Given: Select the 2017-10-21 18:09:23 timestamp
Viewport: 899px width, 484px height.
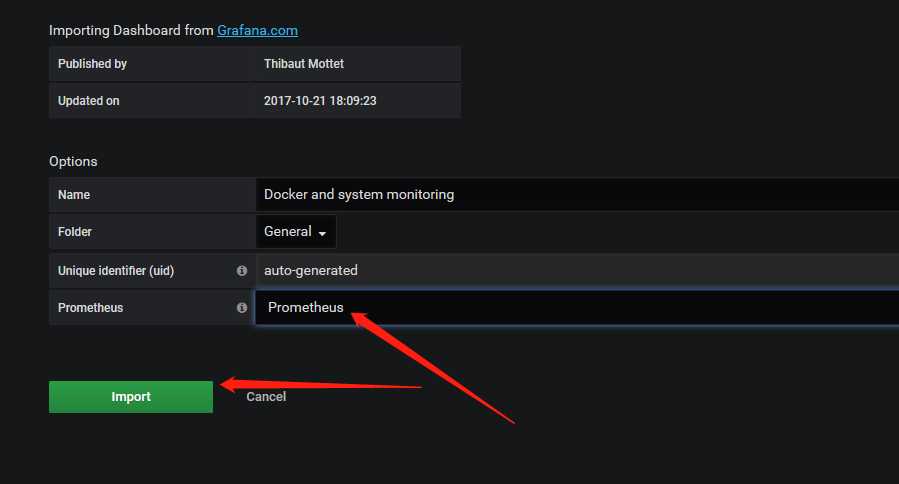Looking at the screenshot, I should [320, 101].
